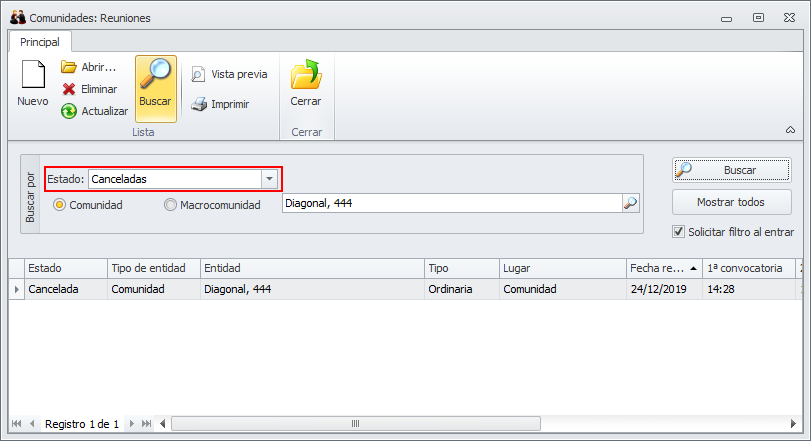Viewport: 811px width, 441px height.
Task: Collapse the ribbon with chevron arrow
Action: [790, 130]
